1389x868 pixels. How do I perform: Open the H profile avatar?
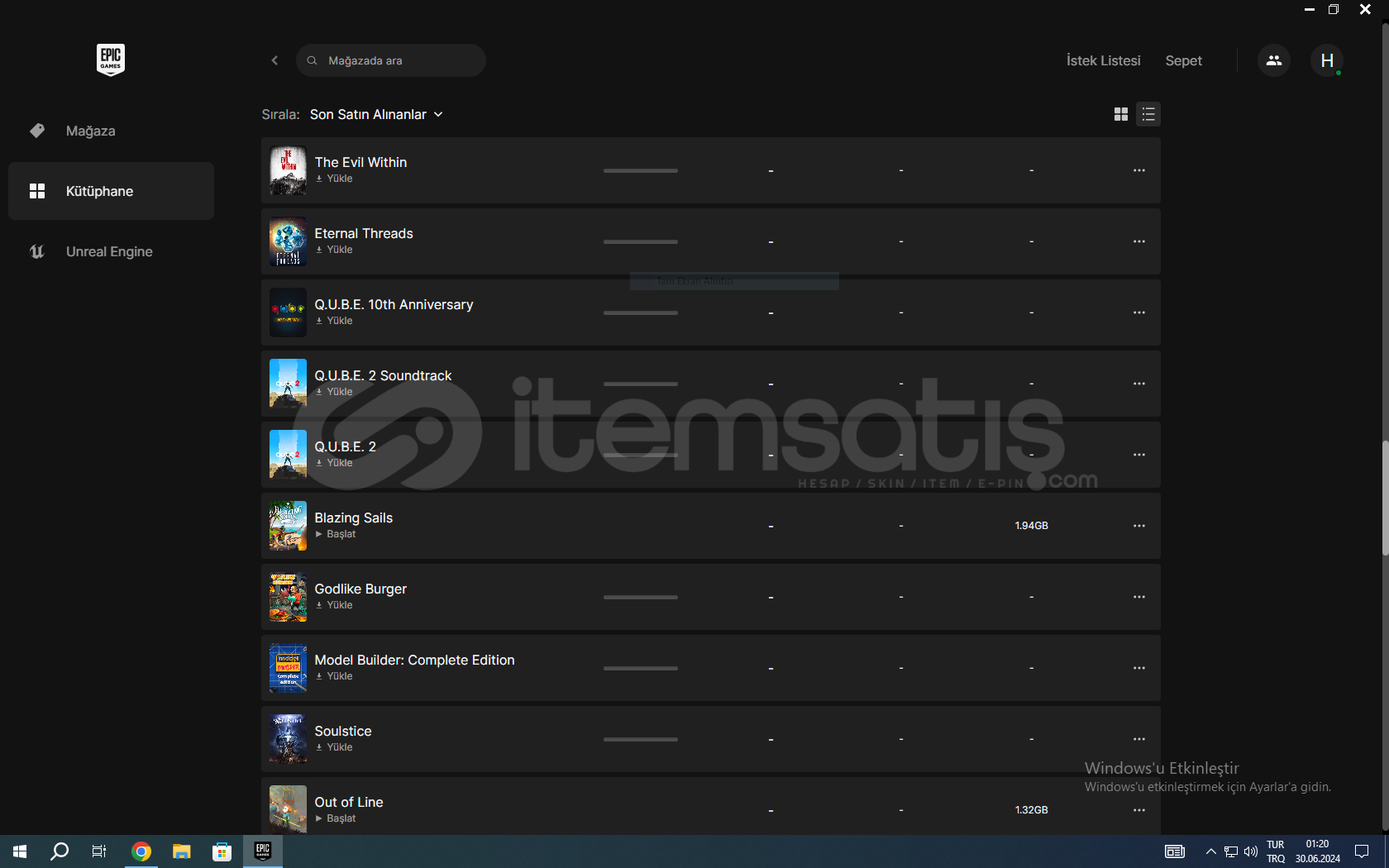[1327, 60]
